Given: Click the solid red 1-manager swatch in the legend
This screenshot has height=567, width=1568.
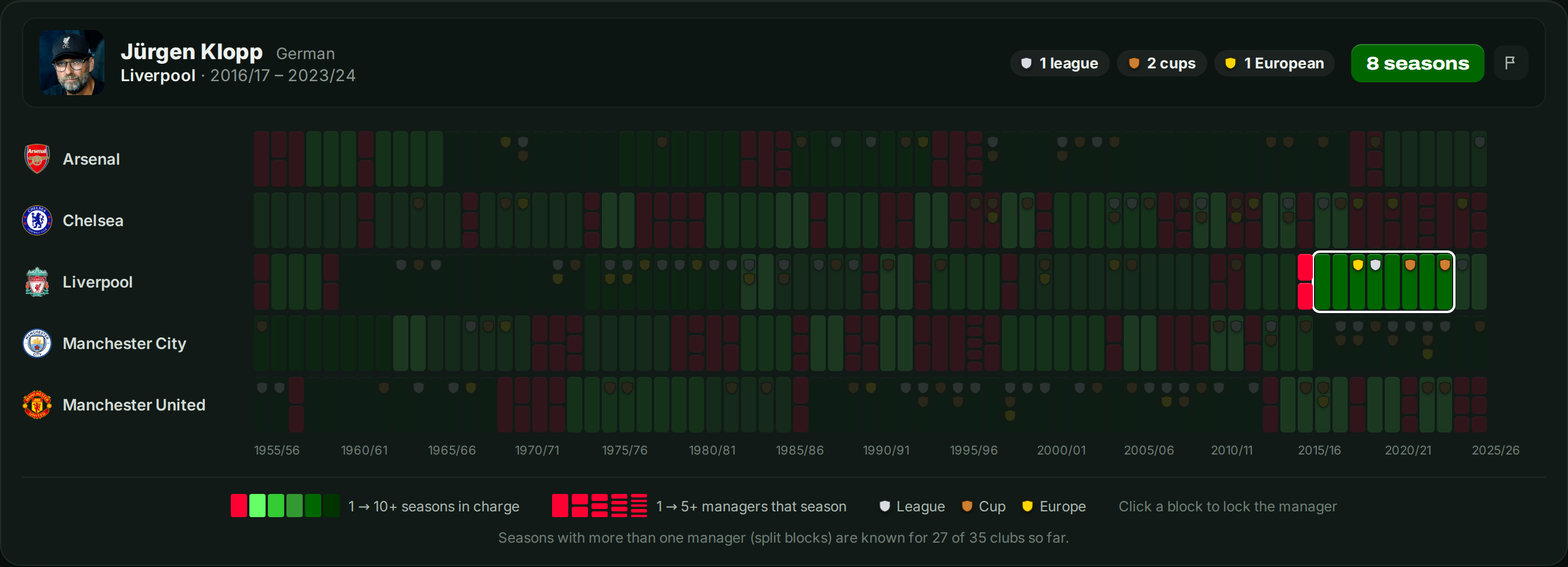Looking at the screenshot, I should click(560, 506).
